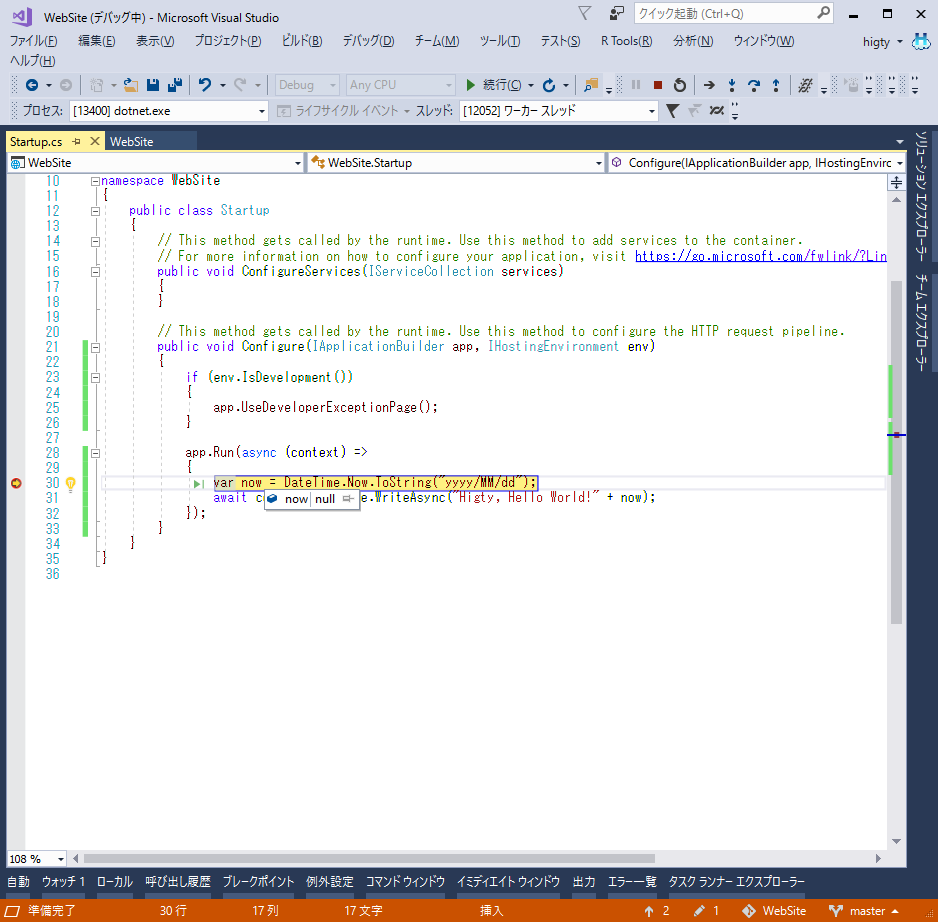Click the red Stop Debugging icon
The image size is (938, 922).
click(659, 86)
